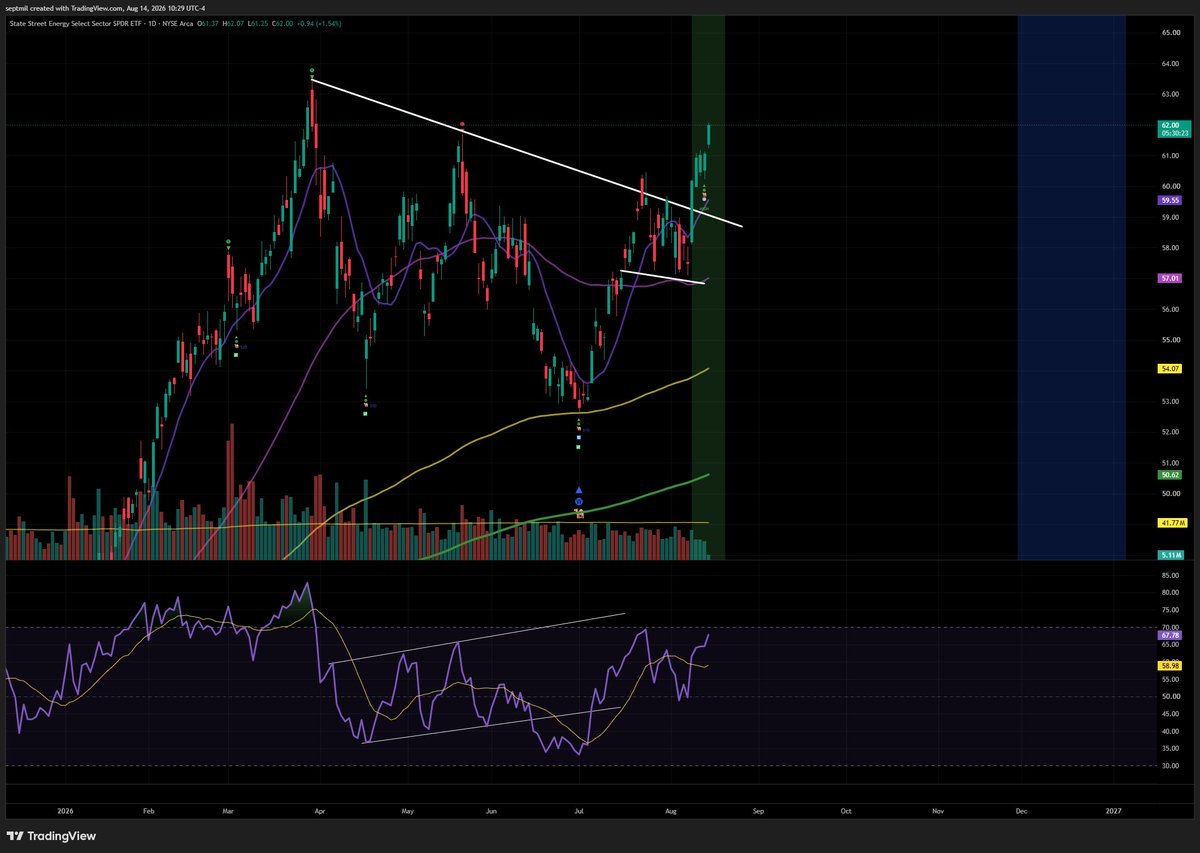Select the long descending white trendline
This screenshot has height=853, width=1200.
pyautogui.click(x=527, y=152)
